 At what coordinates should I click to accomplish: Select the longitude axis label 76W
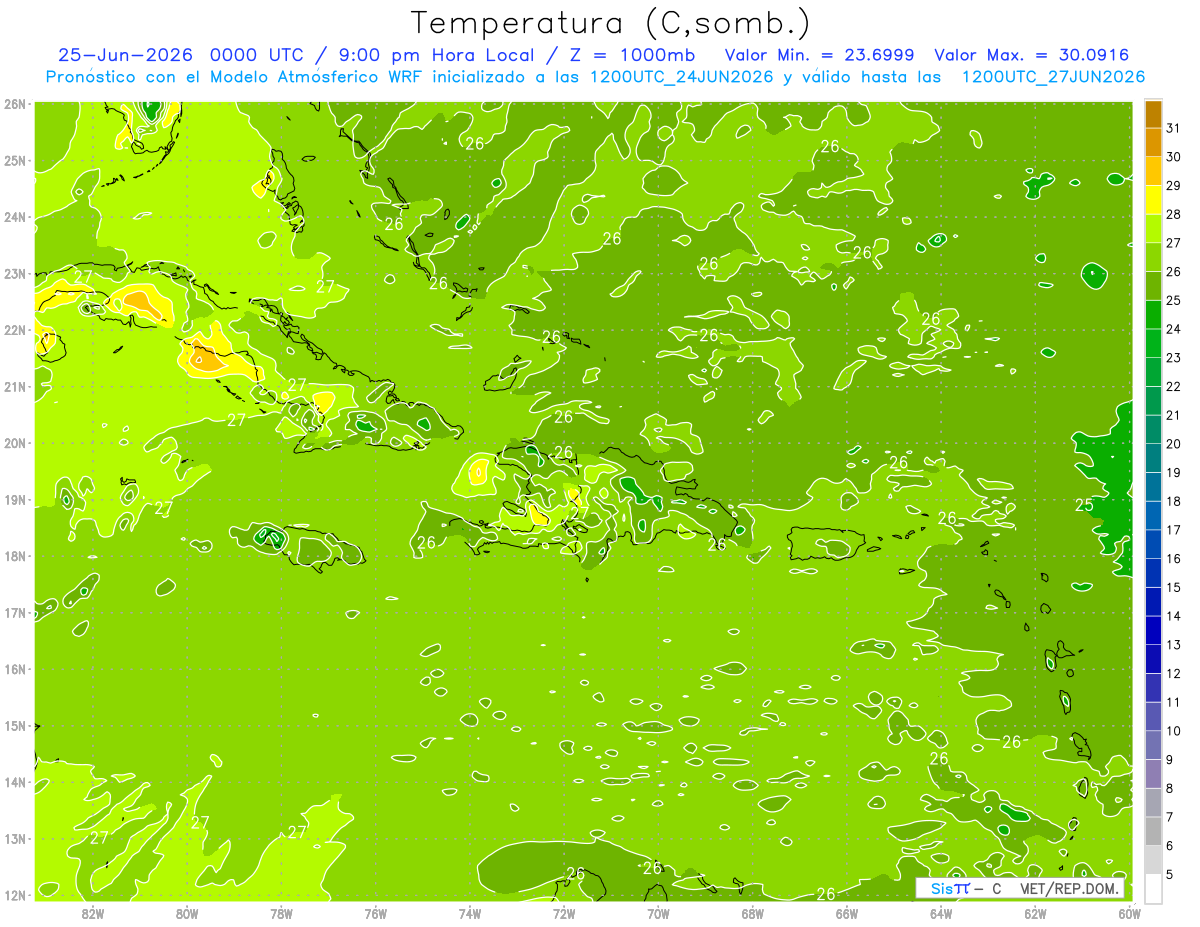click(x=376, y=913)
